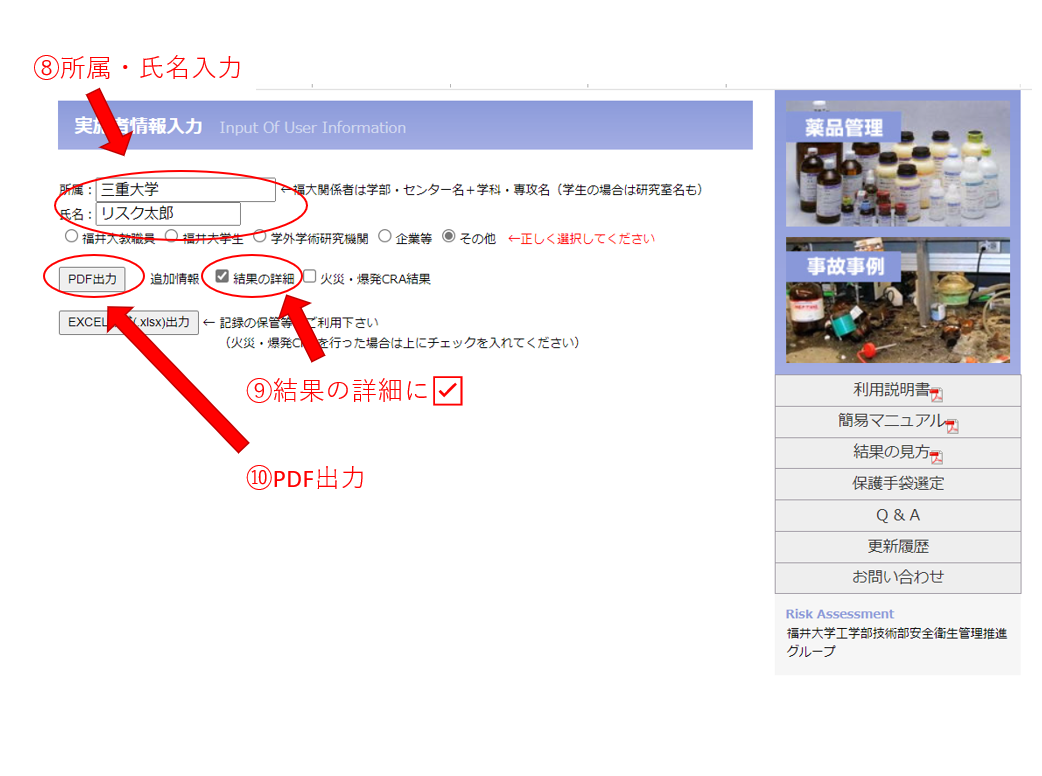1042x776 pixels.
Task: Select the 福井大学生 radio button
Action: click(171, 236)
